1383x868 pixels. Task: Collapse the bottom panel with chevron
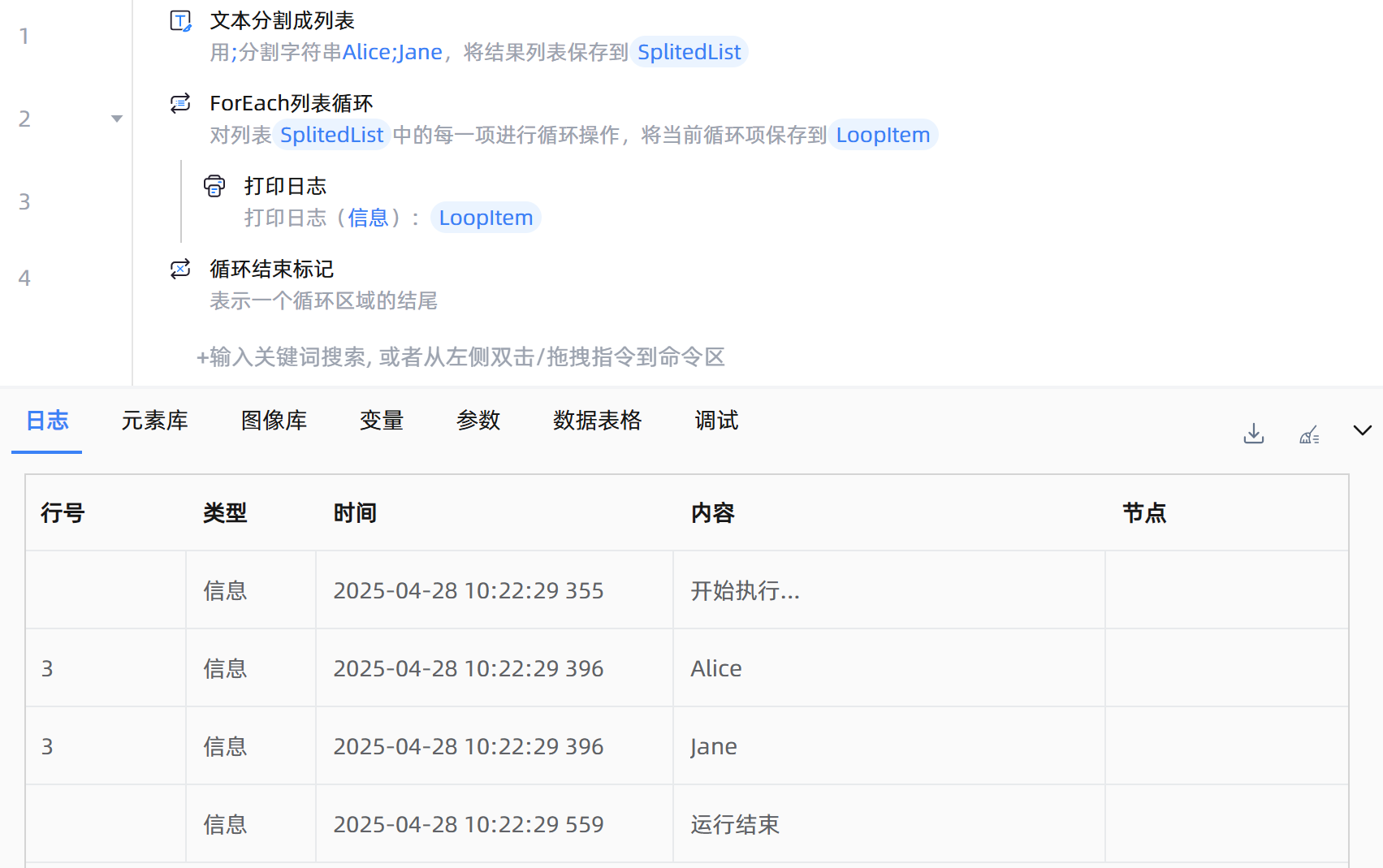(x=1362, y=430)
